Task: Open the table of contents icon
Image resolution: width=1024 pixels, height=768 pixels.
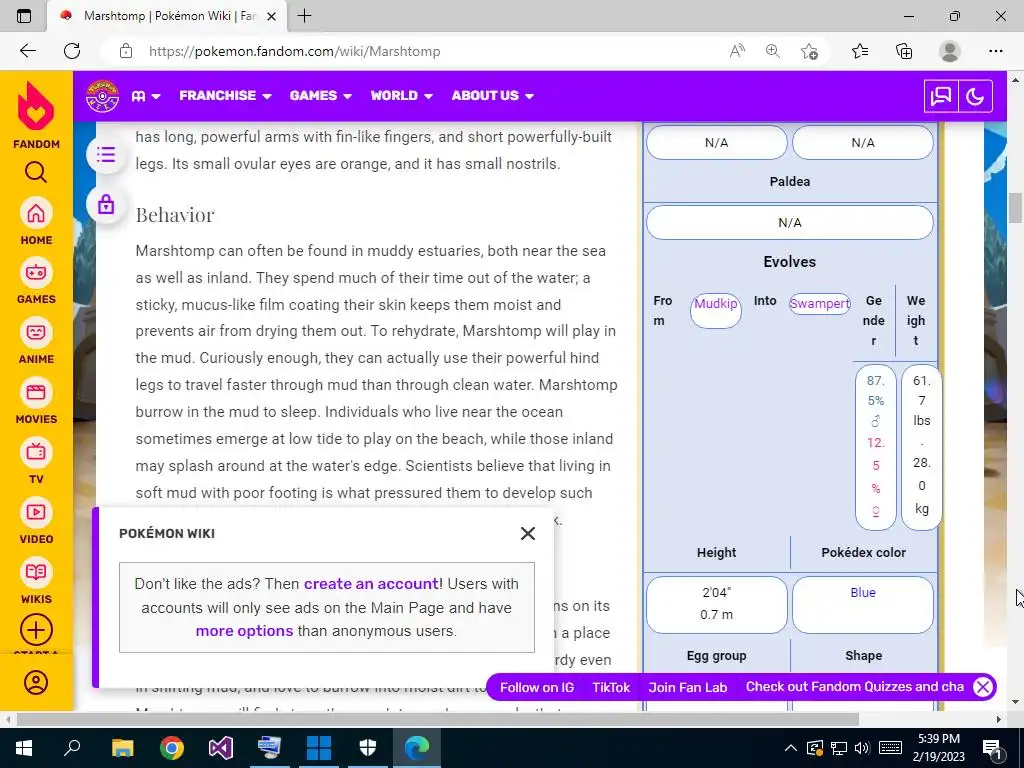Action: (x=106, y=155)
